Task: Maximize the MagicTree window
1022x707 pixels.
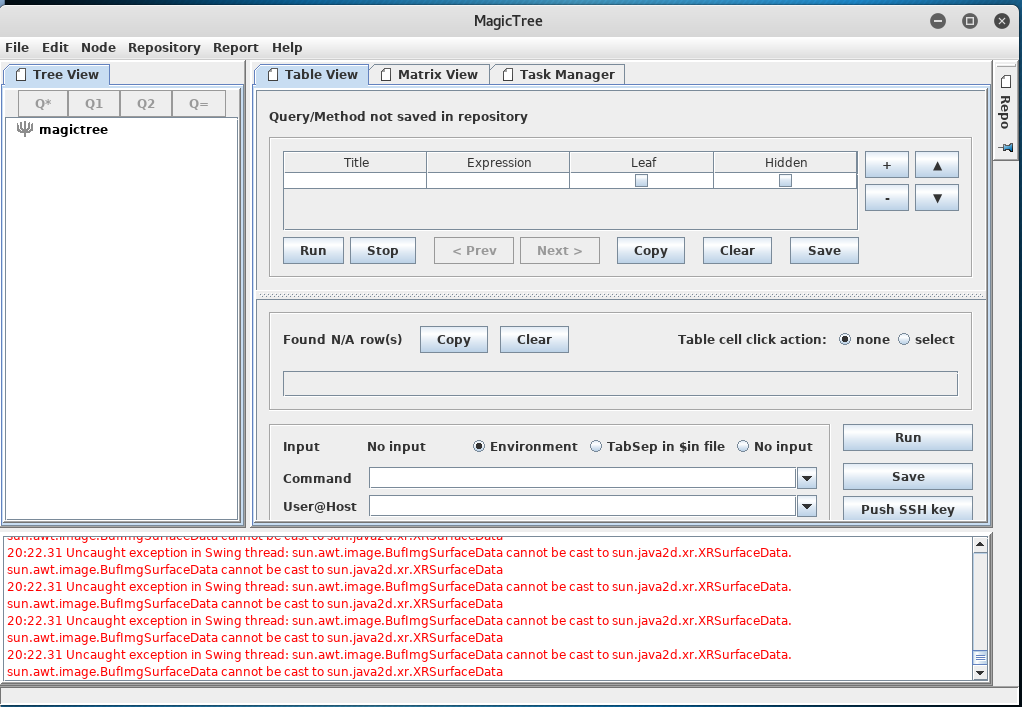Action: pyautogui.click(x=970, y=21)
